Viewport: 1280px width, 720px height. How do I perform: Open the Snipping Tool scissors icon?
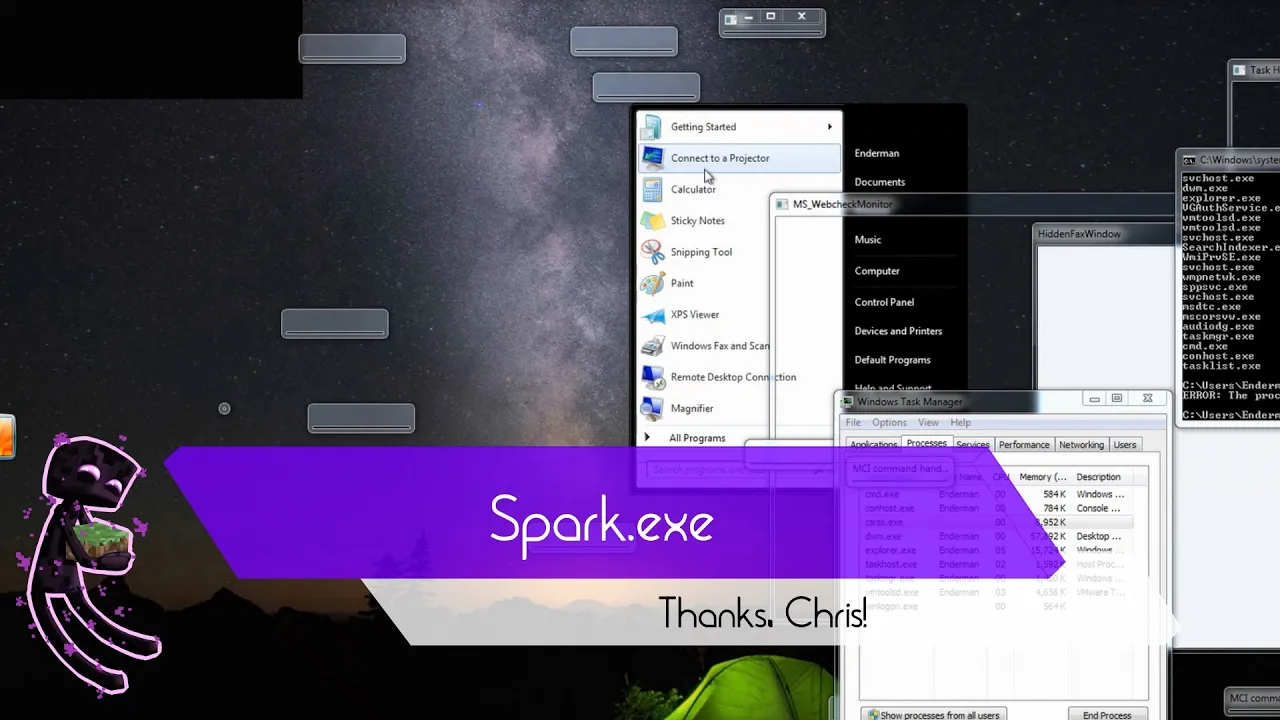(x=652, y=251)
